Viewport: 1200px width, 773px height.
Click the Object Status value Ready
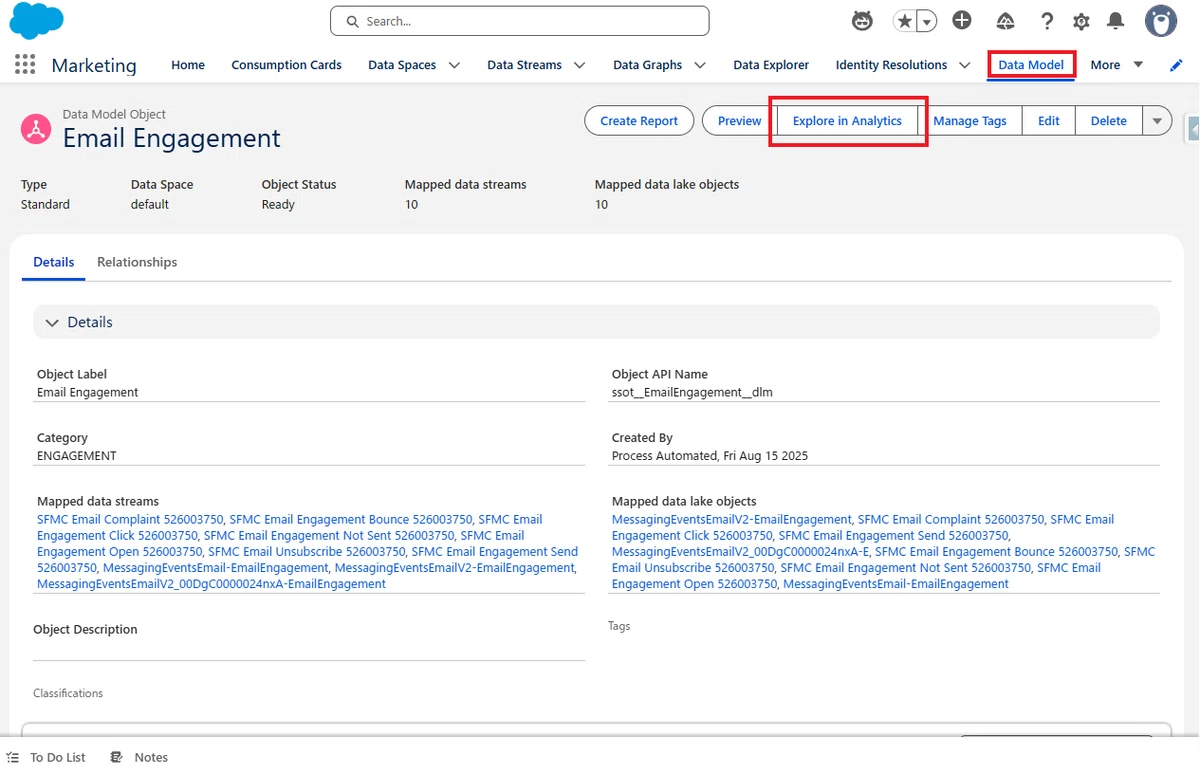[x=278, y=204]
